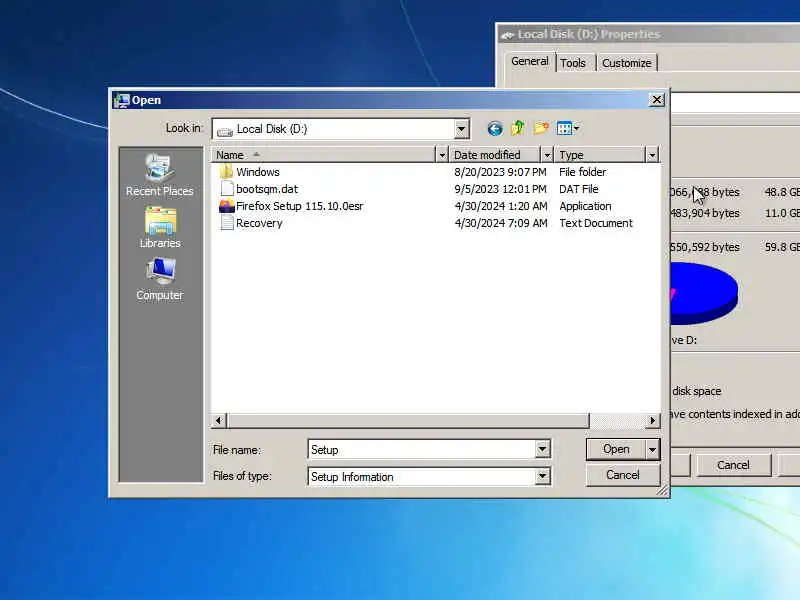
Task: Select the bootsqm.dat file name
Action: click(x=267, y=189)
